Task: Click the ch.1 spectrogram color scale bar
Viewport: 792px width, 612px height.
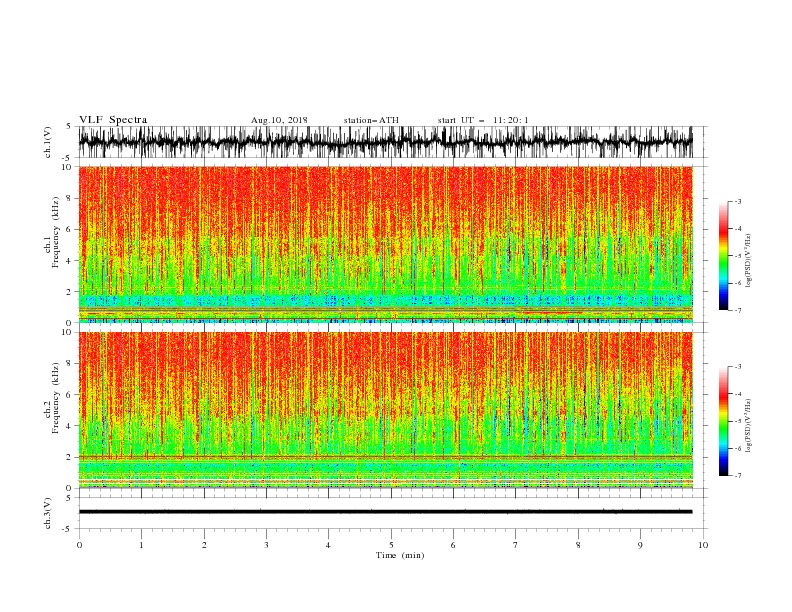Action: 723,256
